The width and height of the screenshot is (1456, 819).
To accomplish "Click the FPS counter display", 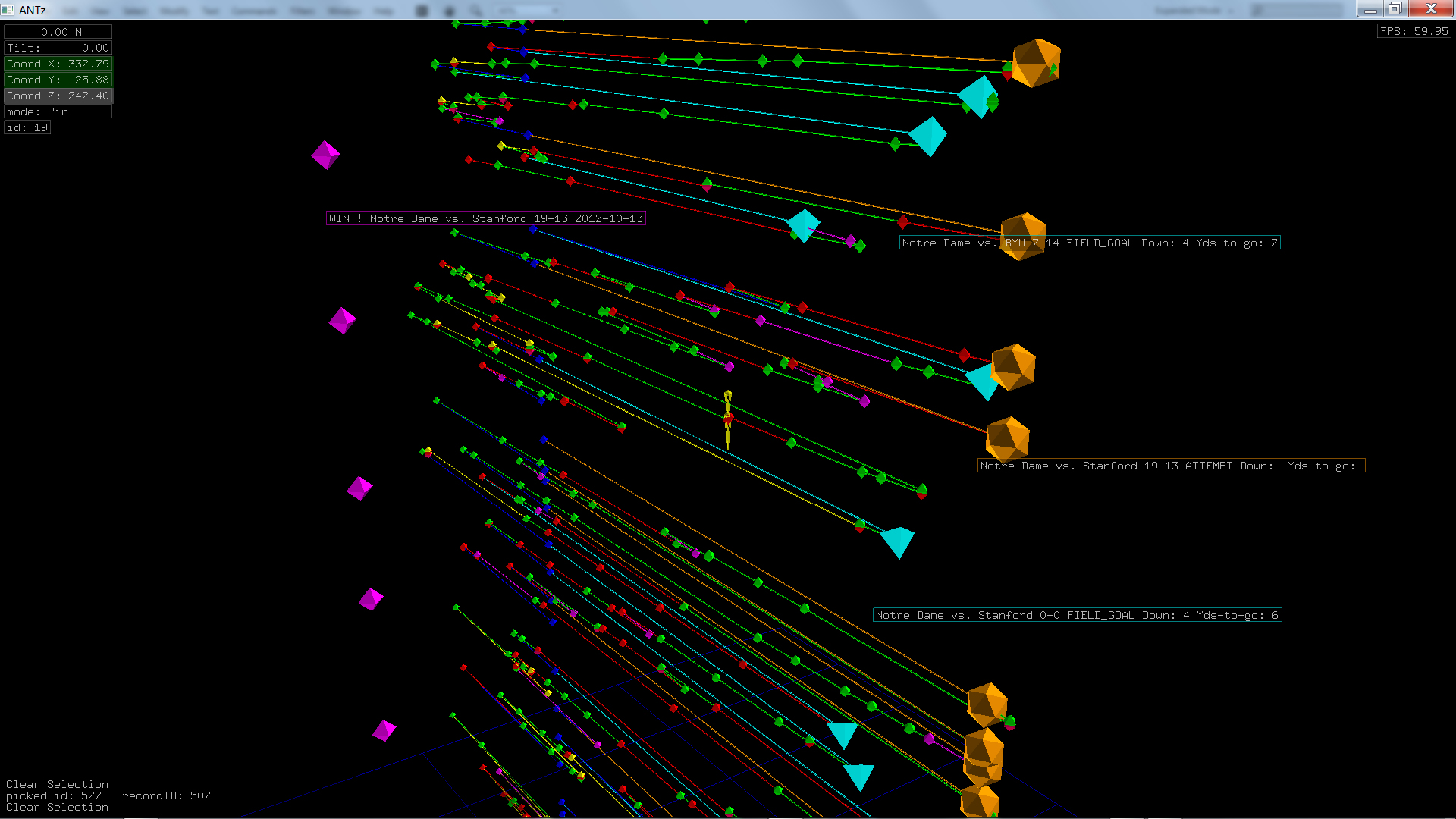I will coord(1414,31).
